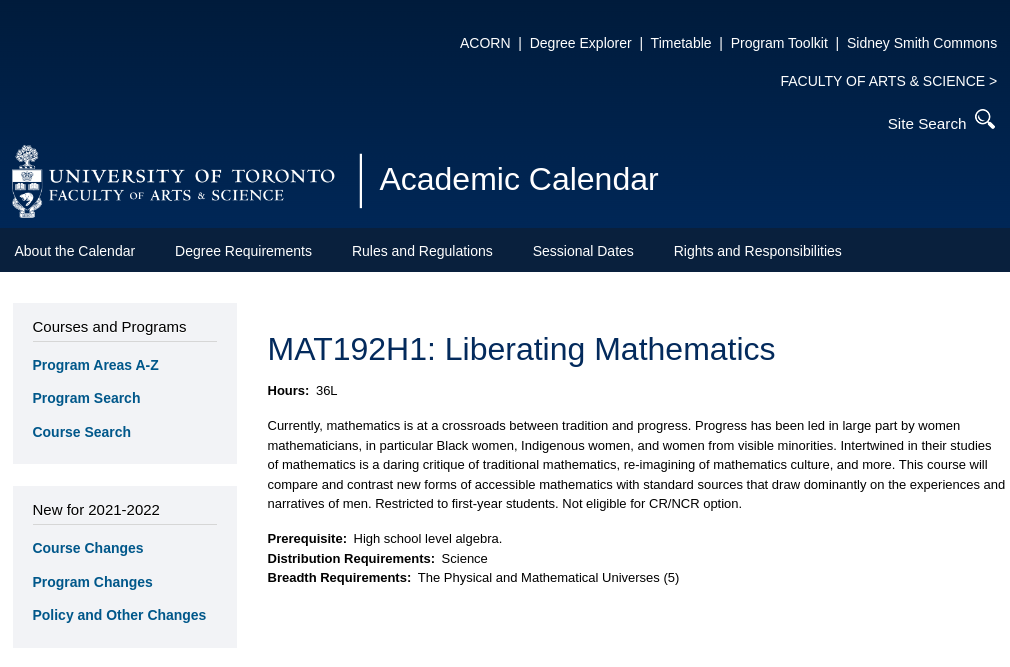1010x667 pixels.
Task: Visit Sidney Smith Commons link
Action: tap(921, 43)
